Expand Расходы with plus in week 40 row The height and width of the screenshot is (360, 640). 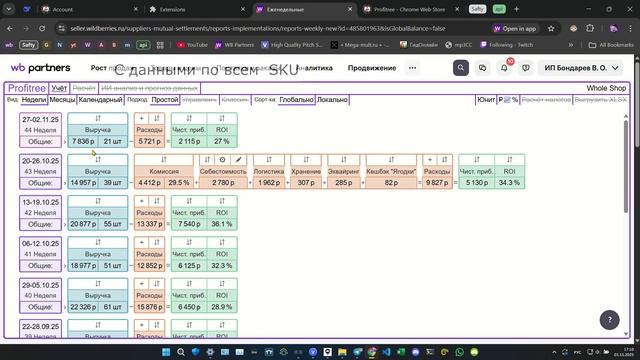(142, 284)
